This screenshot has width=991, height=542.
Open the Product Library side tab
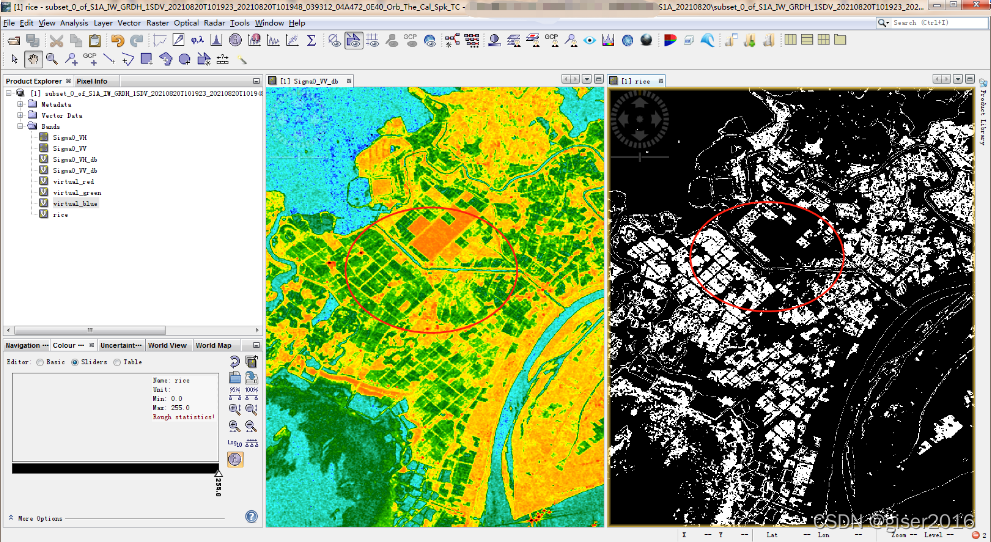pyautogui.click(x=983, y=114)
